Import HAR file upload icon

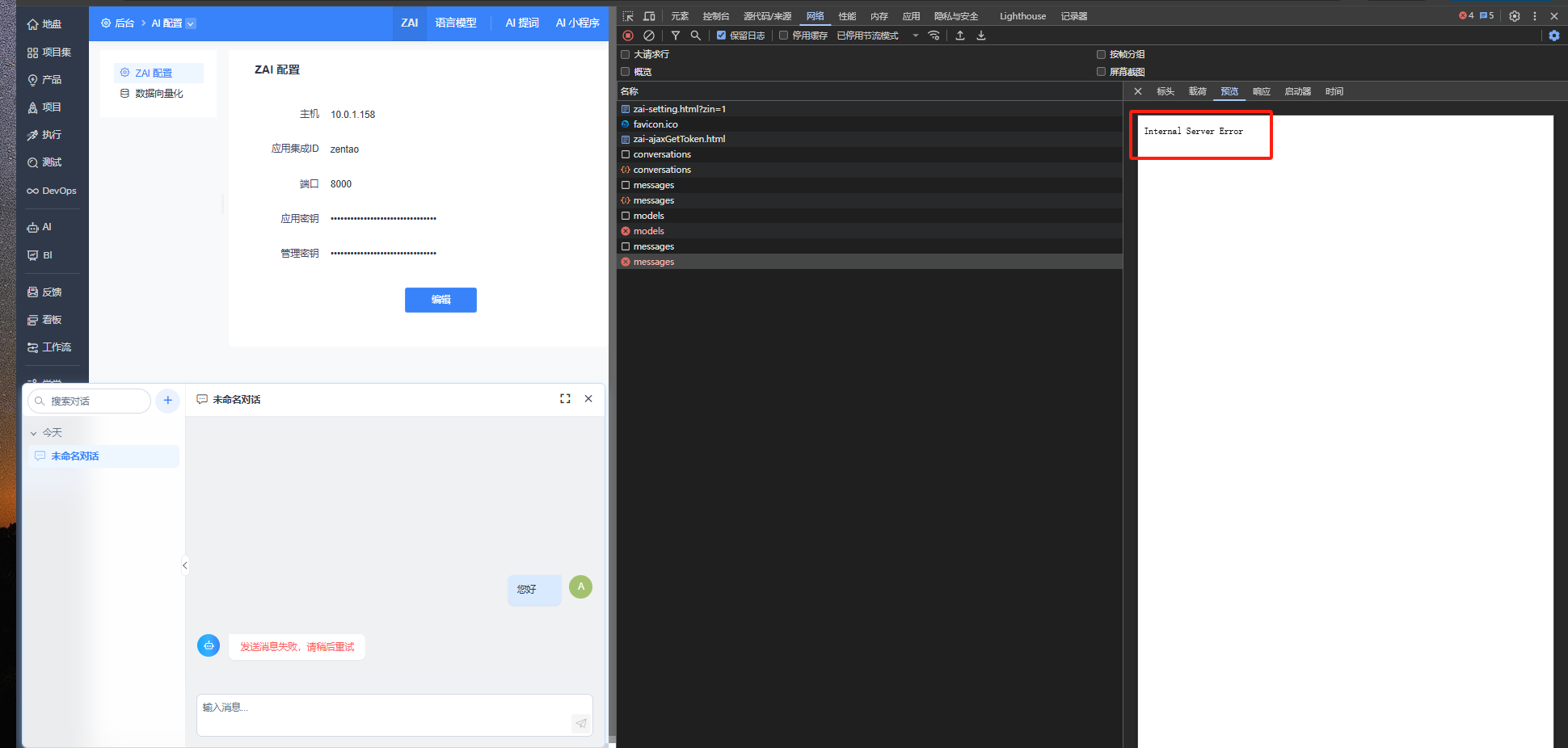pos(960,36)
